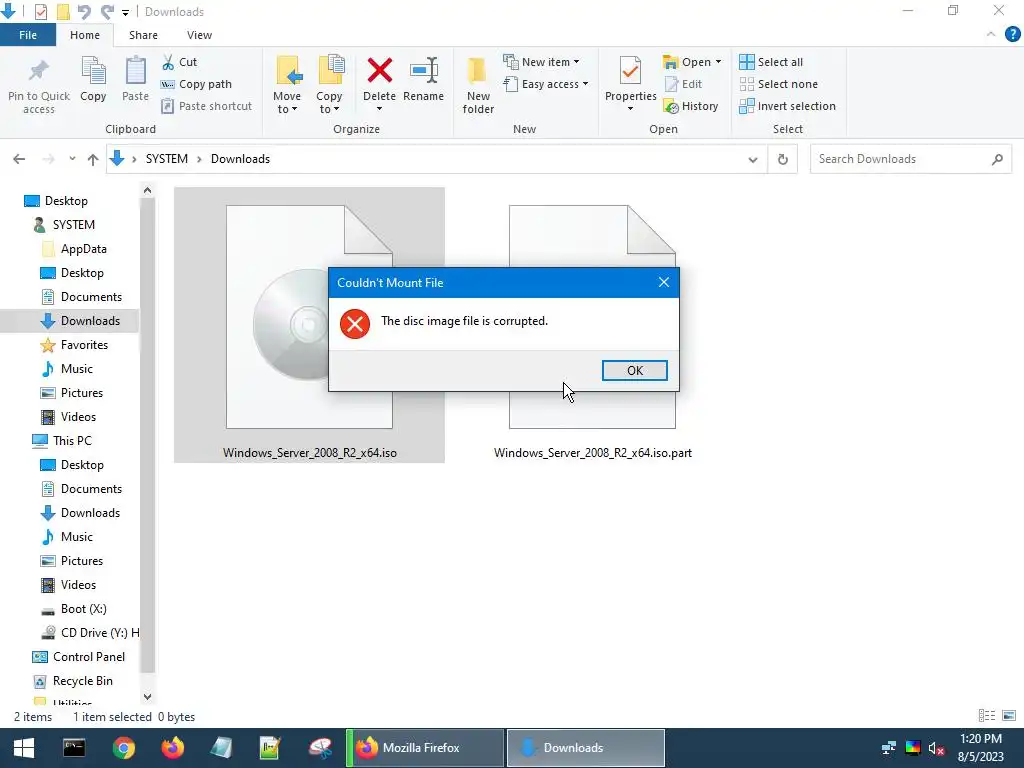Launch Command Prompt from the taskbar
The height and width of the screenshot is (768, 1024).
pyautogui.click(x=74, y=748)
